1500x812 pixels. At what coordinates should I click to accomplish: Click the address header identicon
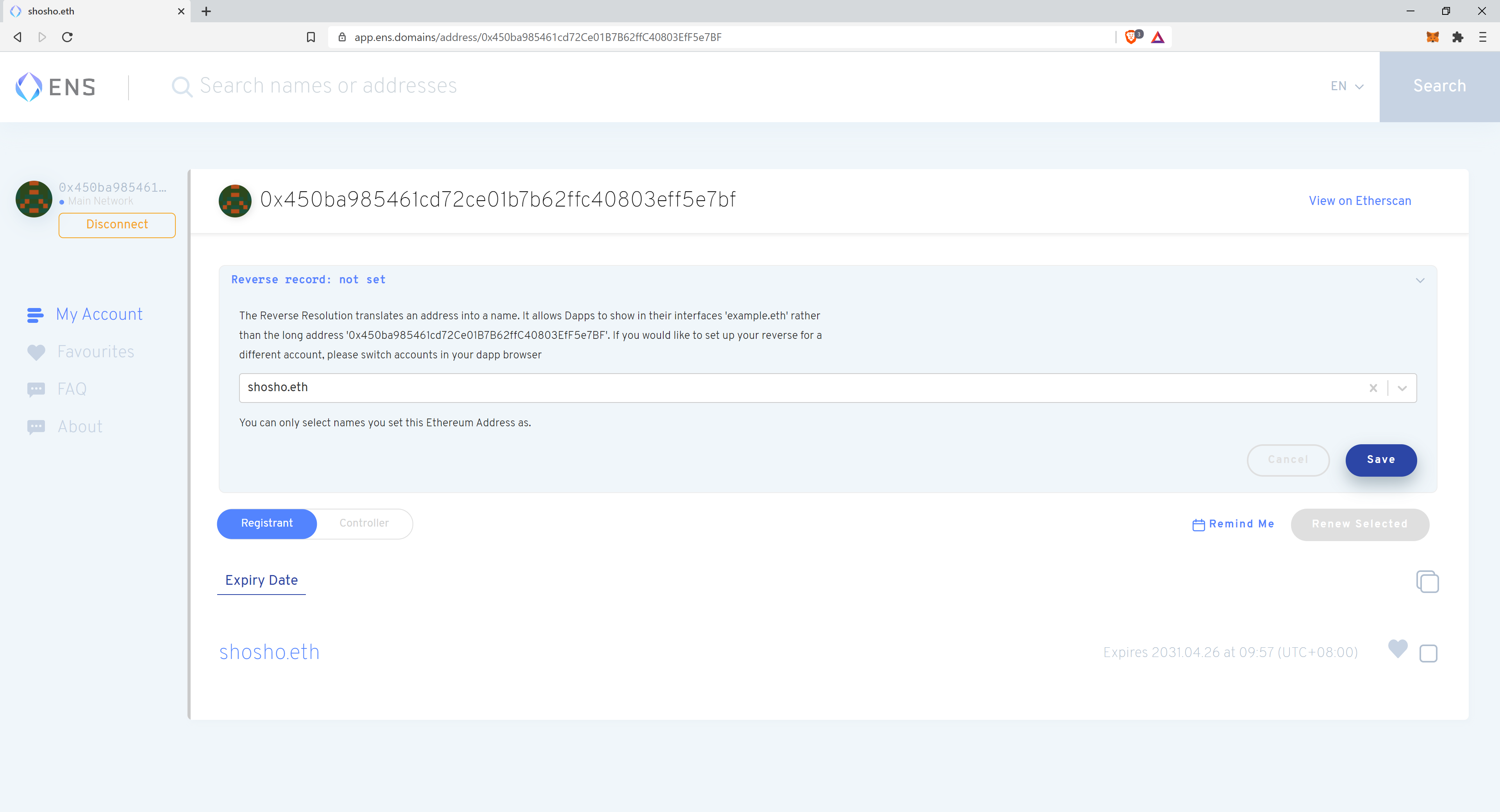(x=235, y=201)
